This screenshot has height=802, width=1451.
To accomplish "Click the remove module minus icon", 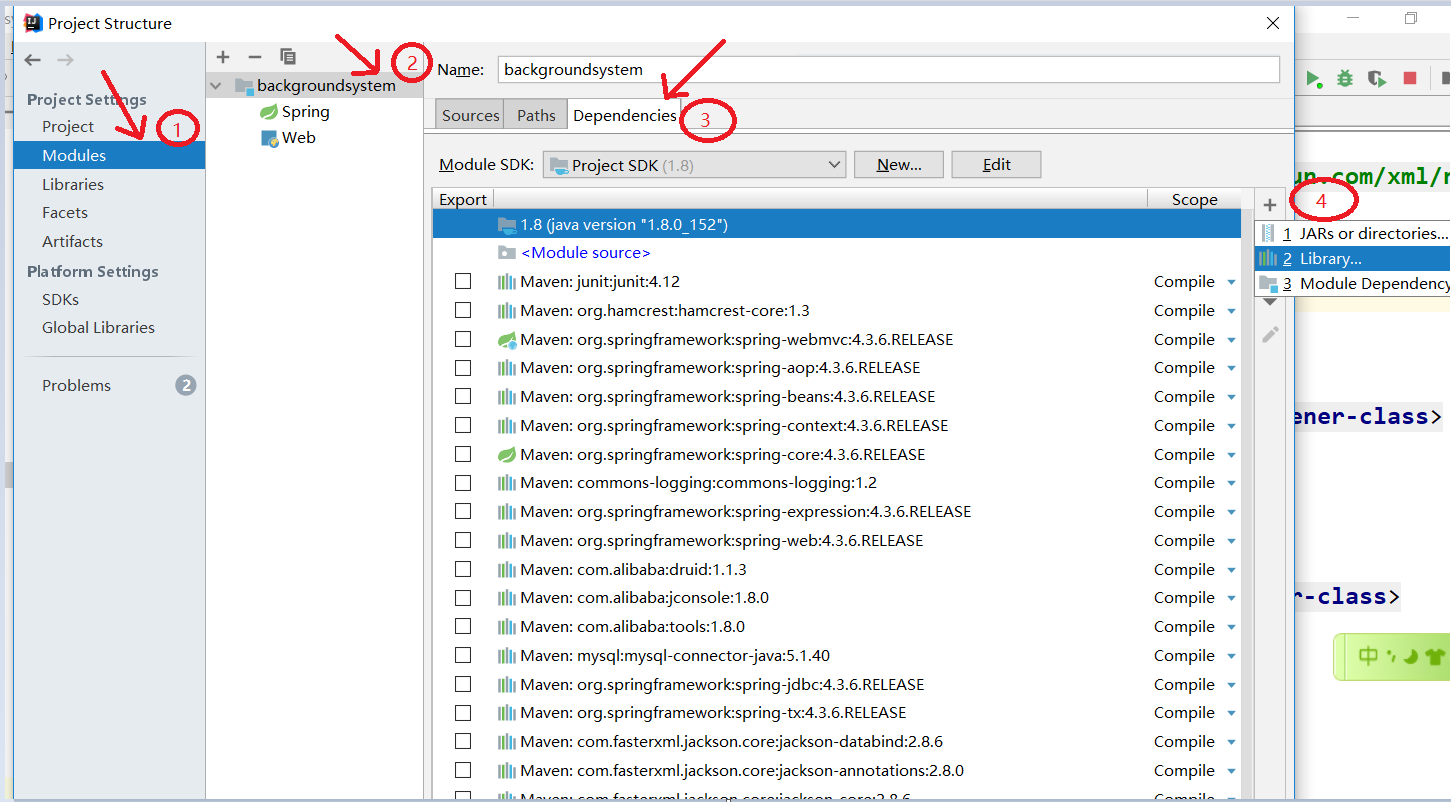I will tap(255, 57).
